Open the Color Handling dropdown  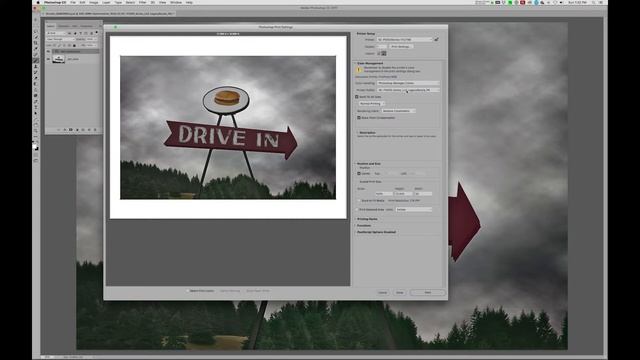pos(408,83)
